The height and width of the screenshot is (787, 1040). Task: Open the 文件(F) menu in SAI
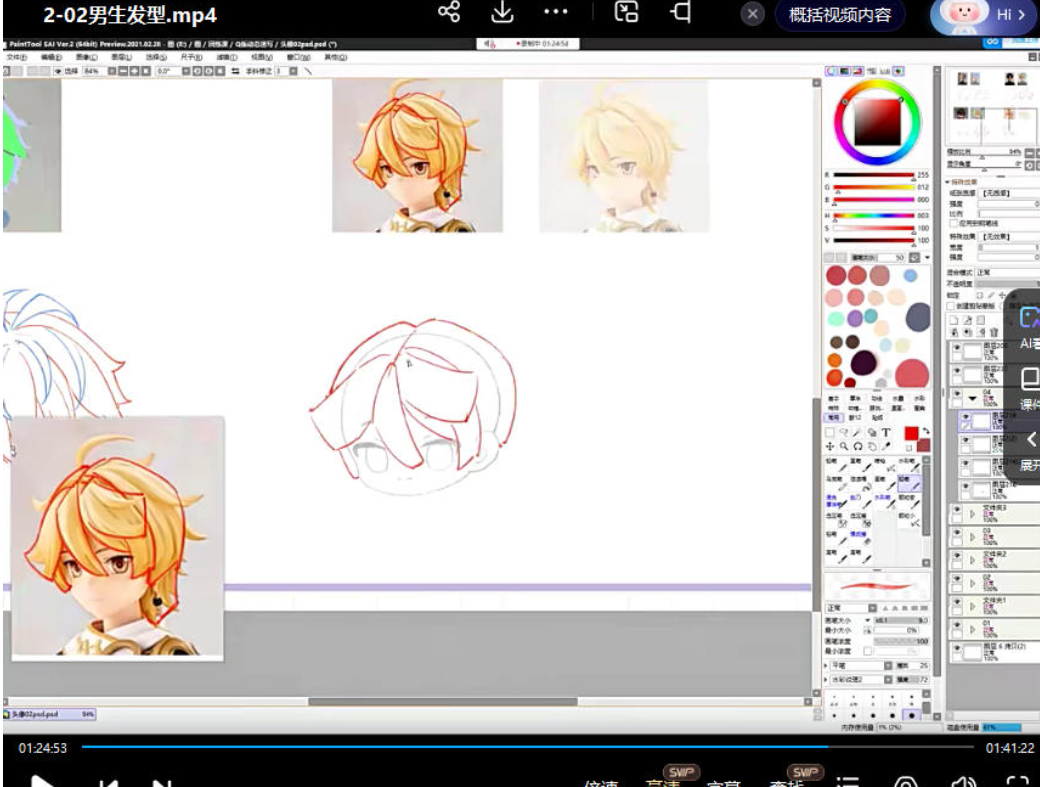(17, 58)
